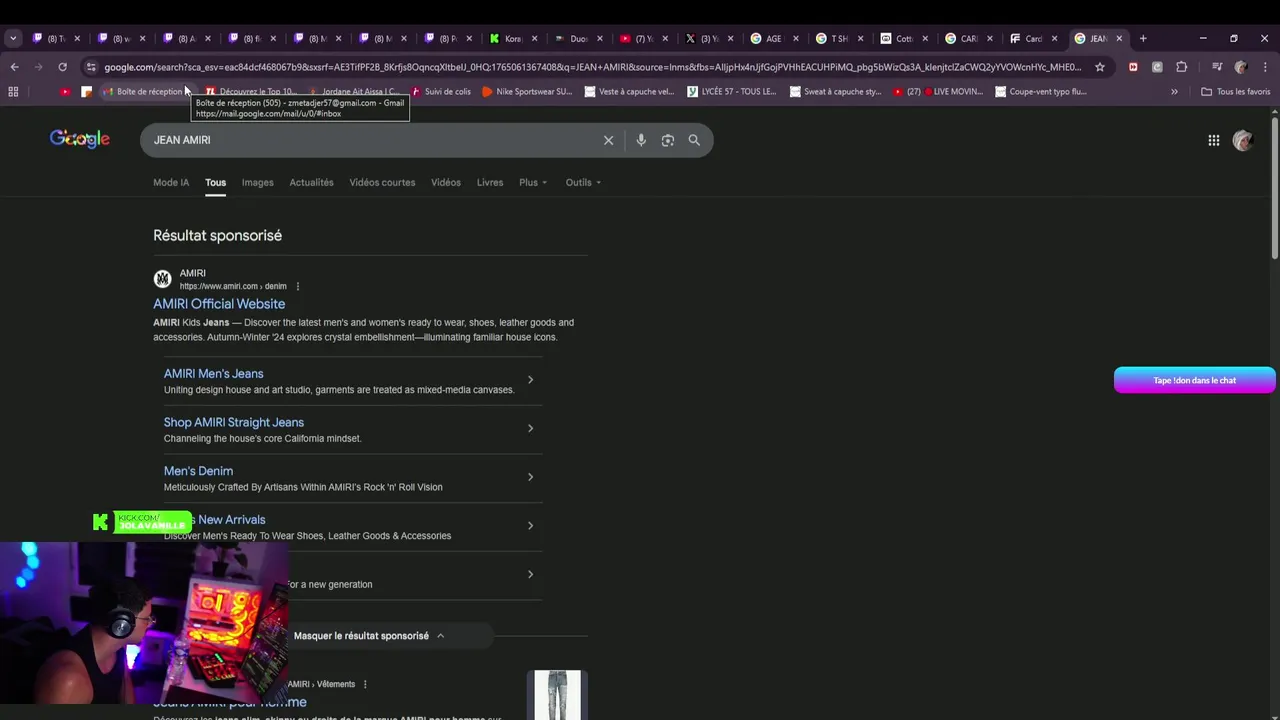Screen dimensions: 1280x720
Task: Open Nike Sportswear bookmark
Action: [x=527, y=91]
